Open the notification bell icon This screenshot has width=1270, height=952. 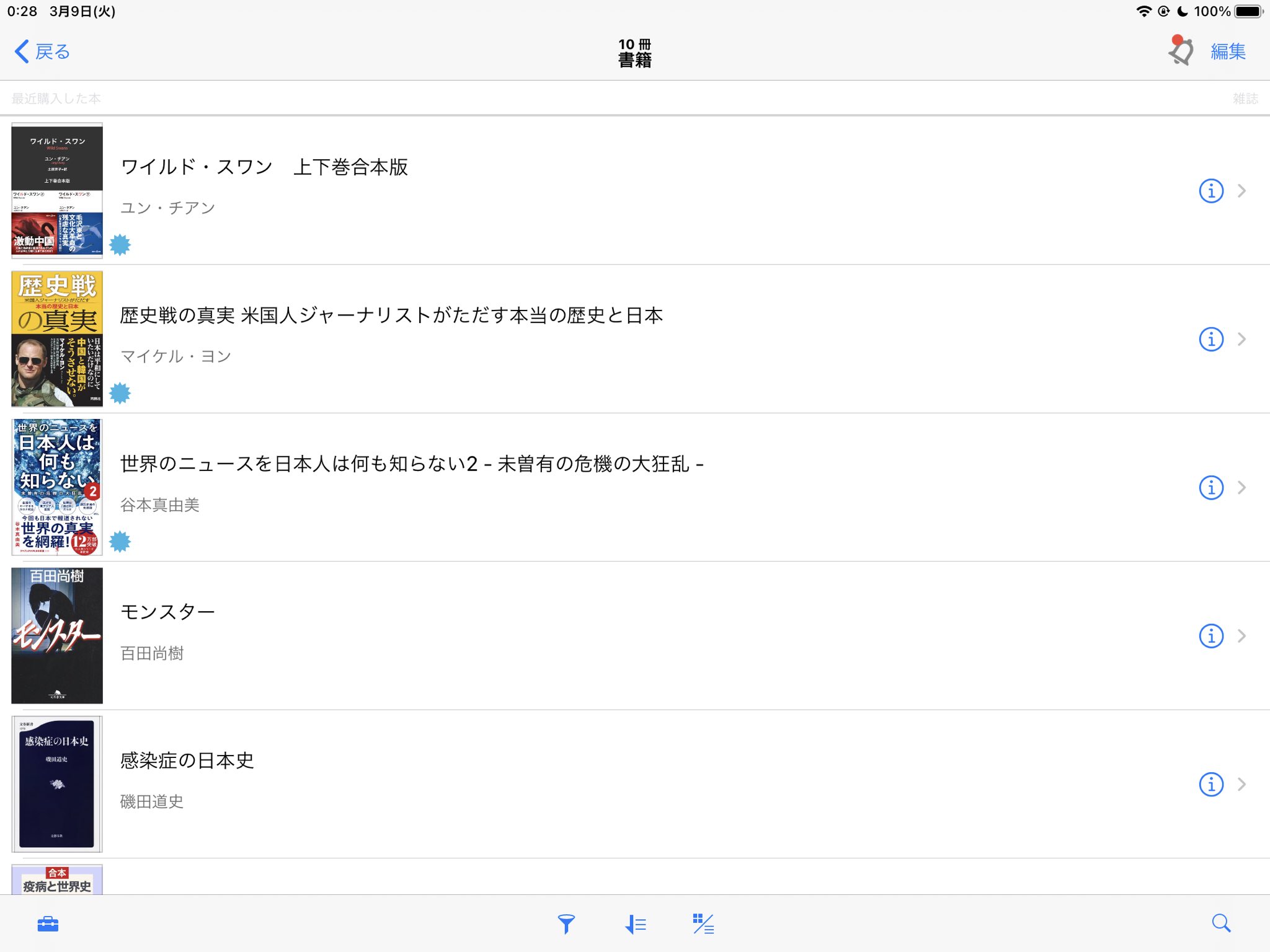(1181, 50)
